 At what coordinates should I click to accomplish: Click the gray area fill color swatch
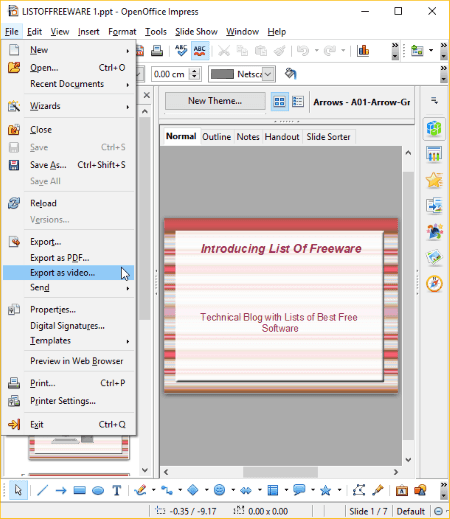tap(222, 74)
